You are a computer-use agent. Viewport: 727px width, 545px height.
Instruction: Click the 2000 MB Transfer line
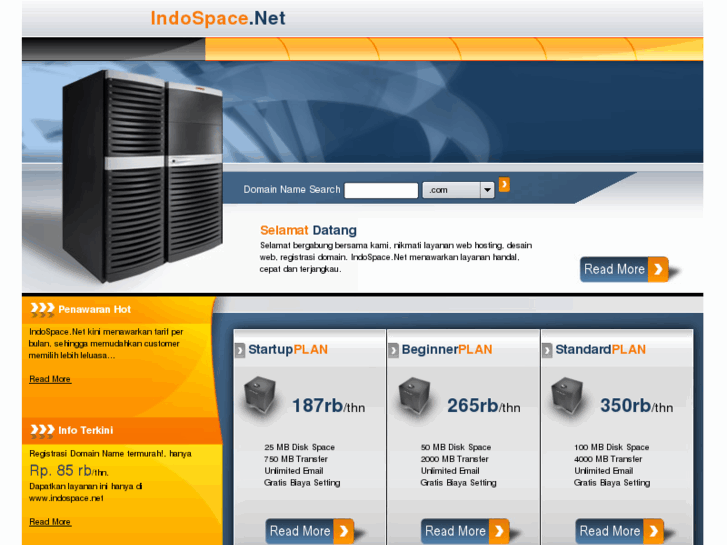[x=454, y=459]
